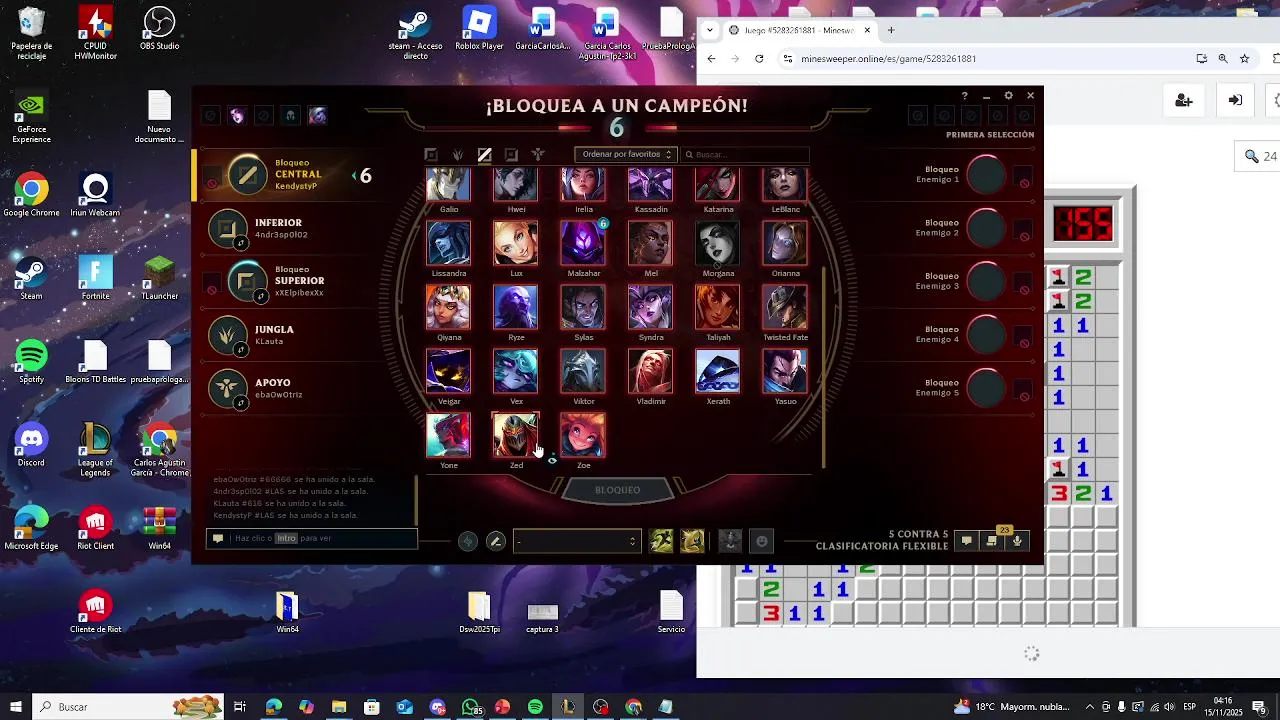
Task: Open a new tab in Chrome
Action: (x=891, y=30)
